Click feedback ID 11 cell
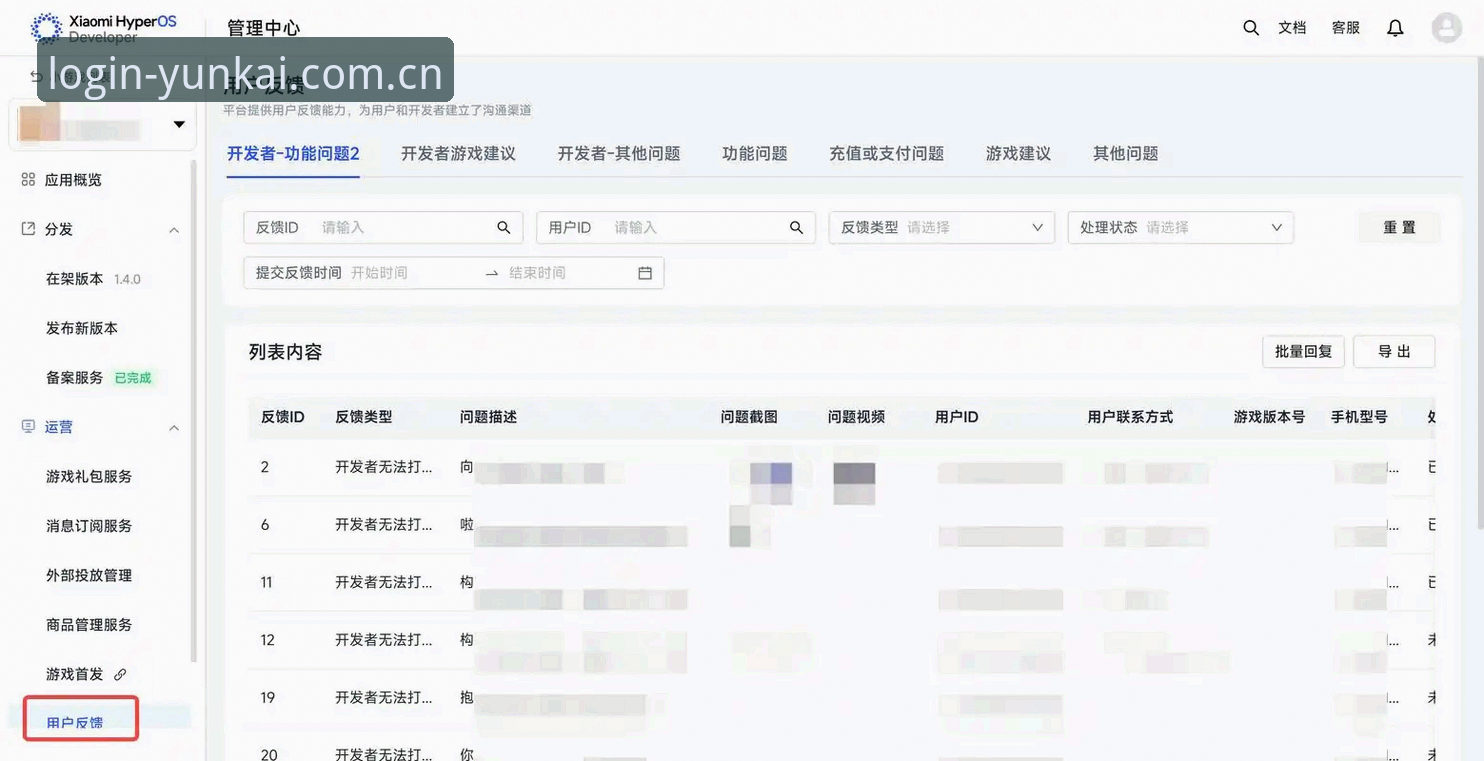The width and height of the screenshot is (1484, 761). (x=267, y=582)
